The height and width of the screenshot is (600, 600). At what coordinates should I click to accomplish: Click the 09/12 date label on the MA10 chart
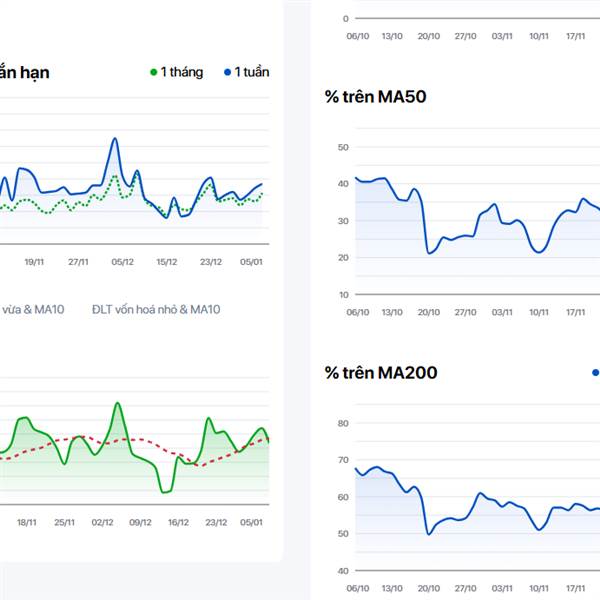141,522
